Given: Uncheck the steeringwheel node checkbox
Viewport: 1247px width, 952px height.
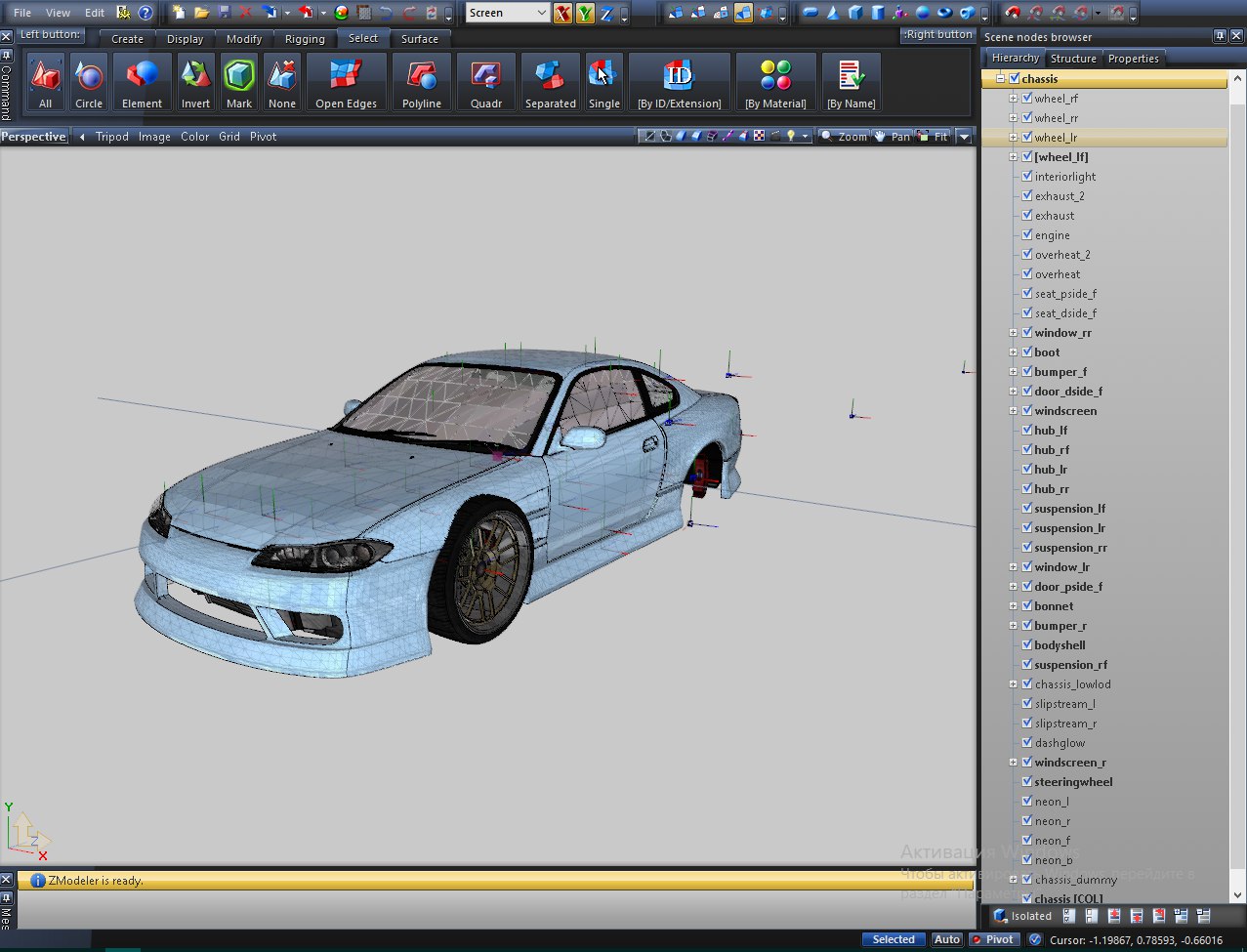Looking at the screenshot, I should click(1027, 782).
